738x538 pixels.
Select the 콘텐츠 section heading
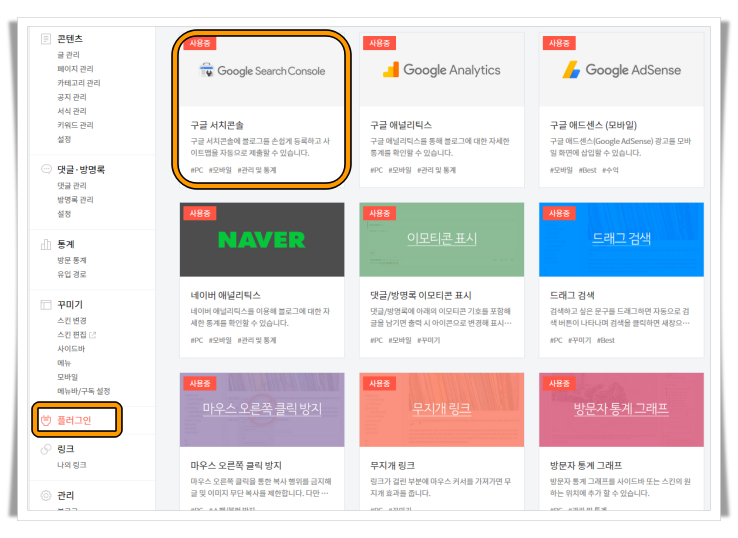click(x=70, y=39)
